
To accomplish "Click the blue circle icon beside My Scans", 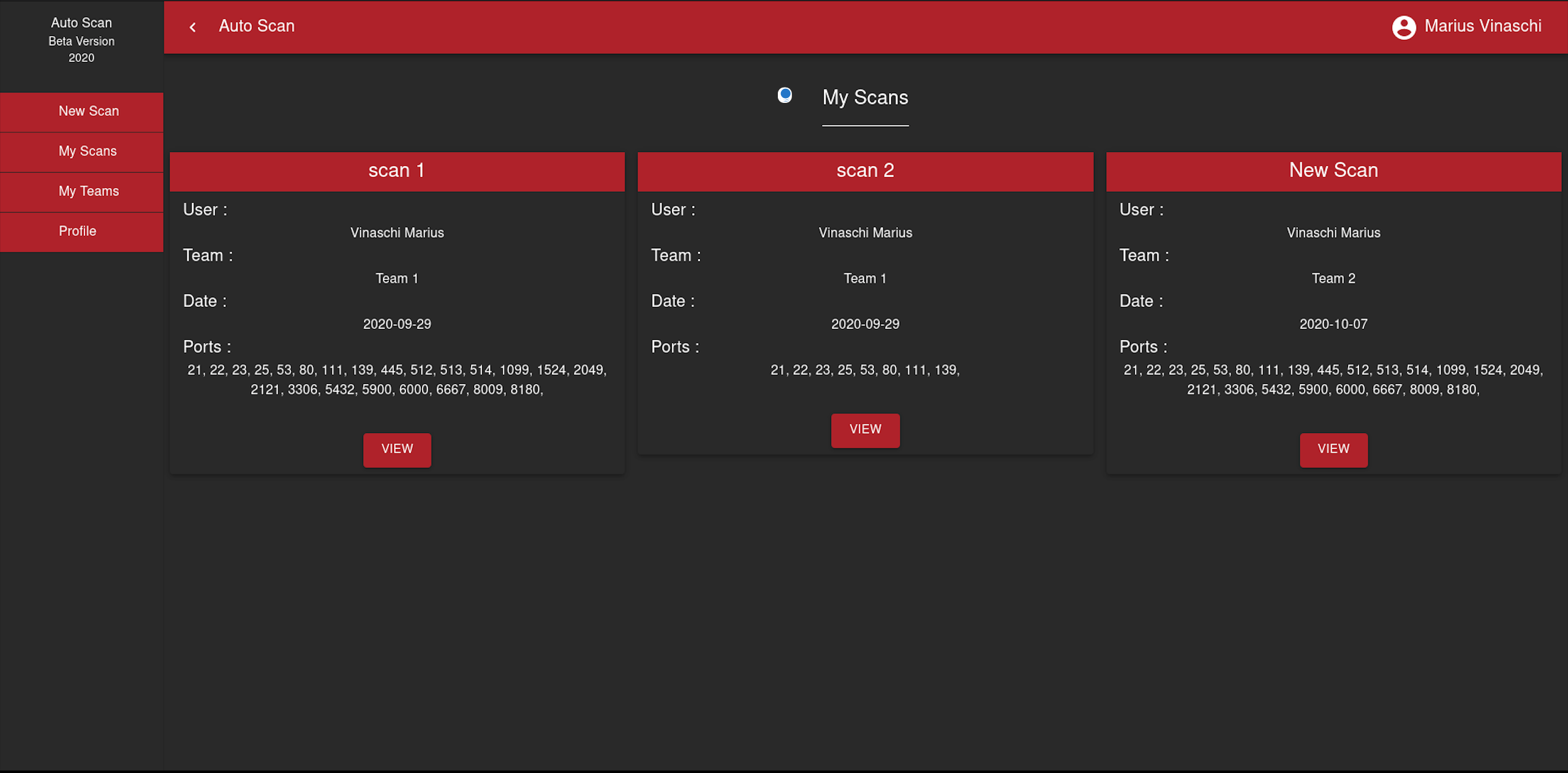I will tap(785, 95).
